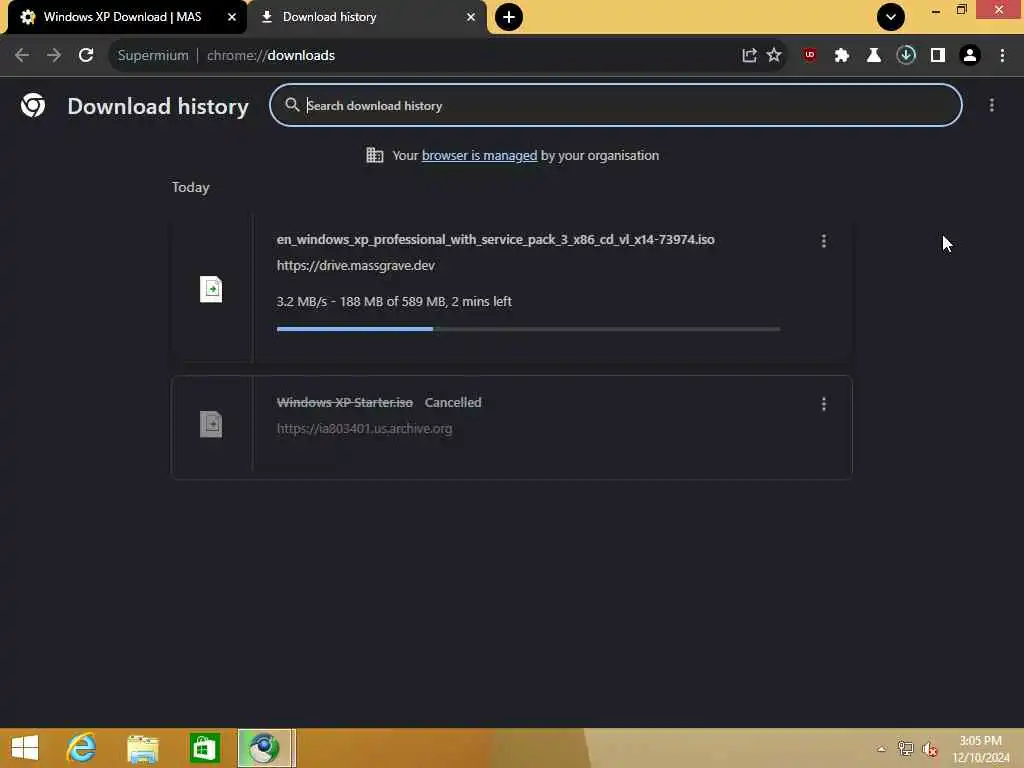Open the Download history page more-actions menu
The image size is (1024, 768).
[x=991, y=105]
